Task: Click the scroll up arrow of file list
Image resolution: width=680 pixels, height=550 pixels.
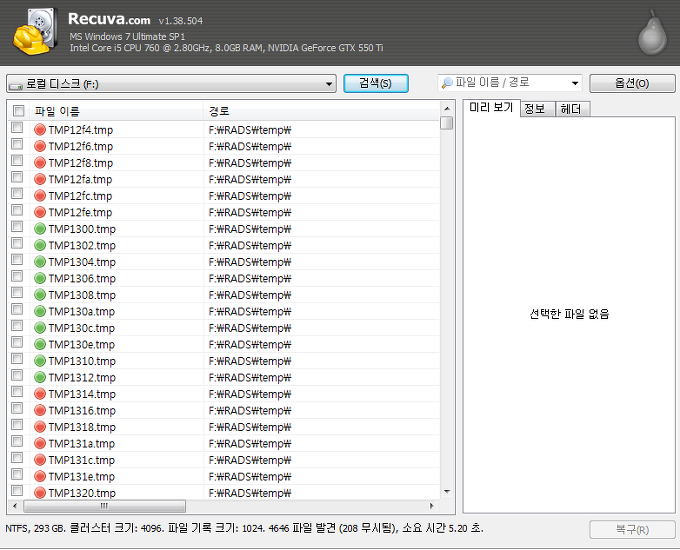Action: (x=447, y=108)
